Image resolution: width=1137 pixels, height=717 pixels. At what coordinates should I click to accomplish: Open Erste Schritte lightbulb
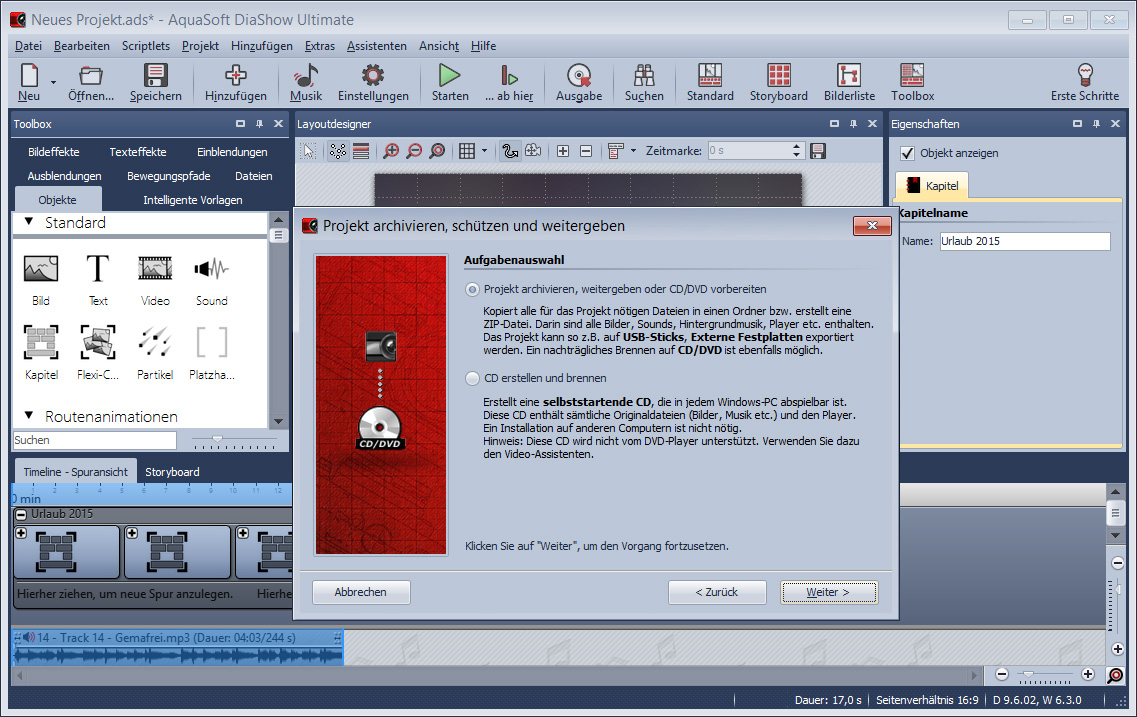(1085, 82)
